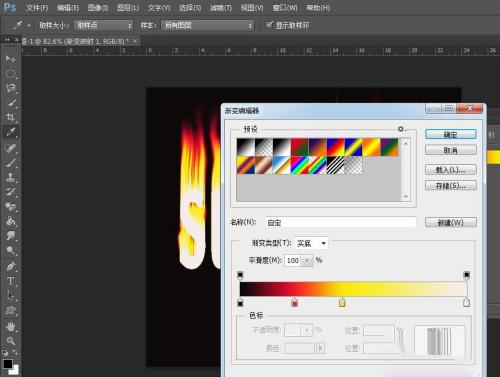The image size is (500, 377).
Task: Reset default foreground and background colors
Action: 5,352
